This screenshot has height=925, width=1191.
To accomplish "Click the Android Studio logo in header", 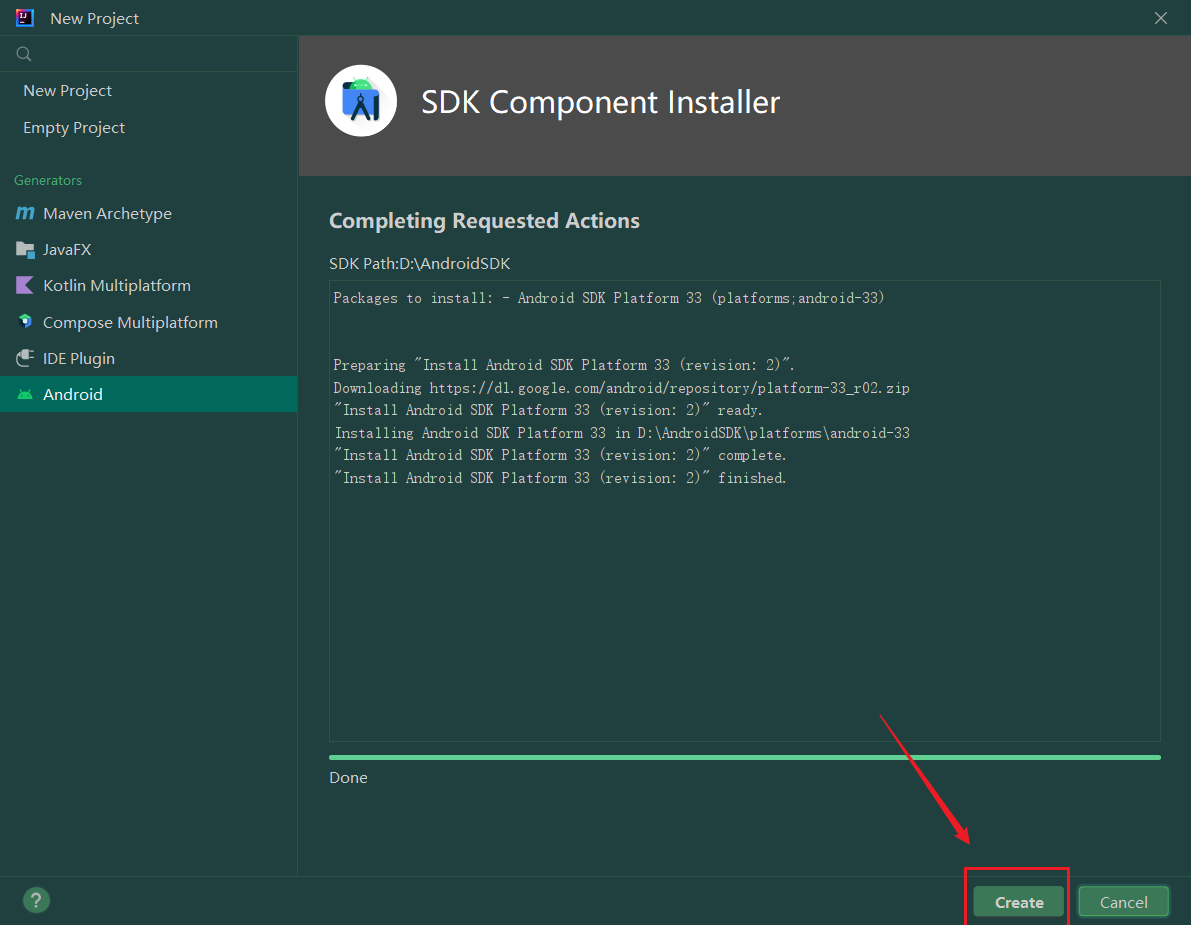I will pos(361,101).
